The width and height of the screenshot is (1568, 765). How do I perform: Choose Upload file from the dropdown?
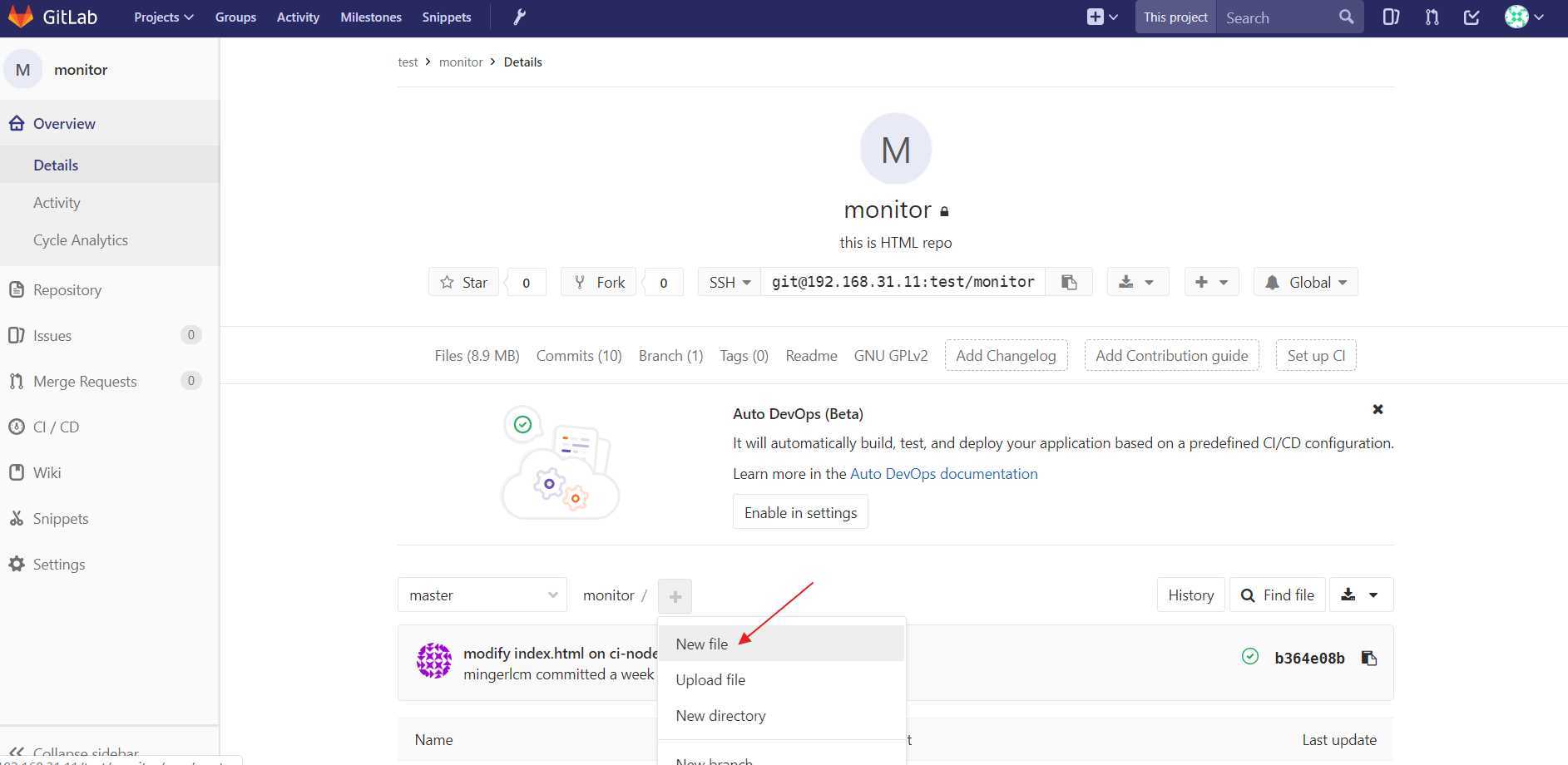click(781, 680)
